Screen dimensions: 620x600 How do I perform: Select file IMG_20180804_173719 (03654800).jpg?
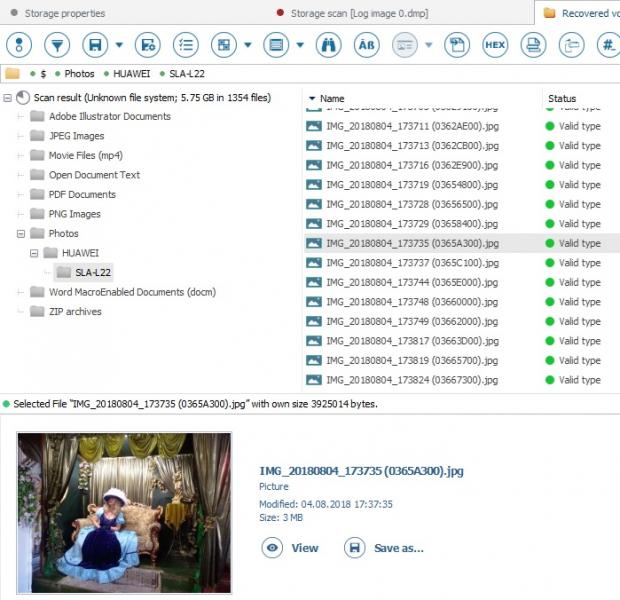tap(412, 185)
